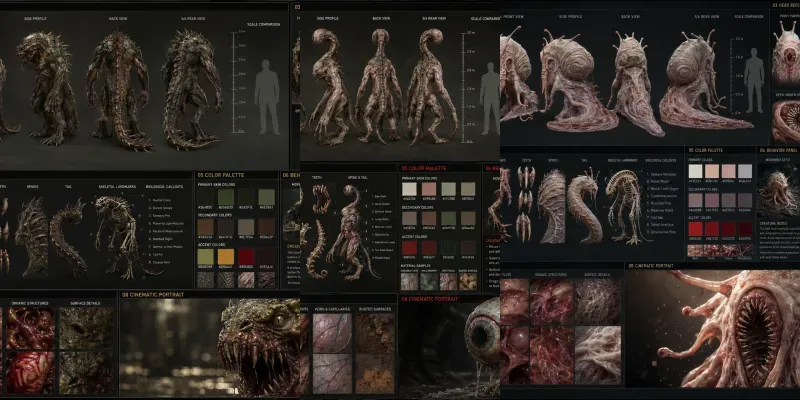Pick the brightest red accent swatch on the snail creature sheet
Screen dimensions: 800x400
click(x=695, y=229)
